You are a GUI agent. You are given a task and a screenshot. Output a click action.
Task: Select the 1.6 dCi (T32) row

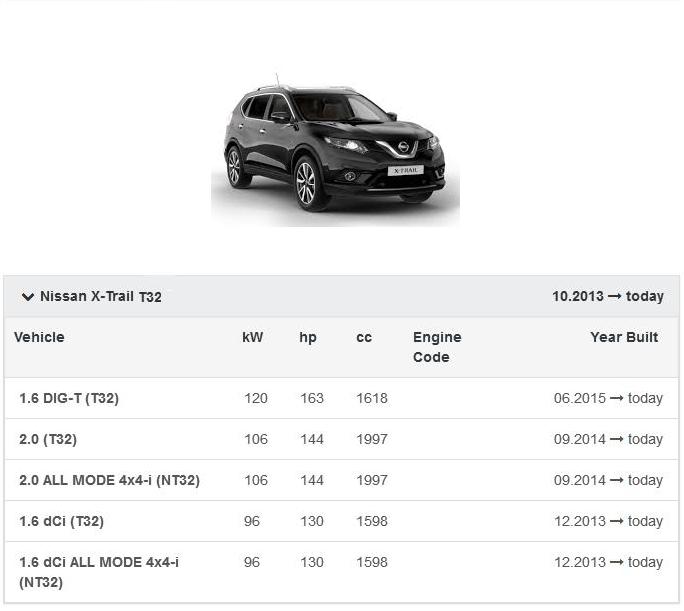(61, 521)
